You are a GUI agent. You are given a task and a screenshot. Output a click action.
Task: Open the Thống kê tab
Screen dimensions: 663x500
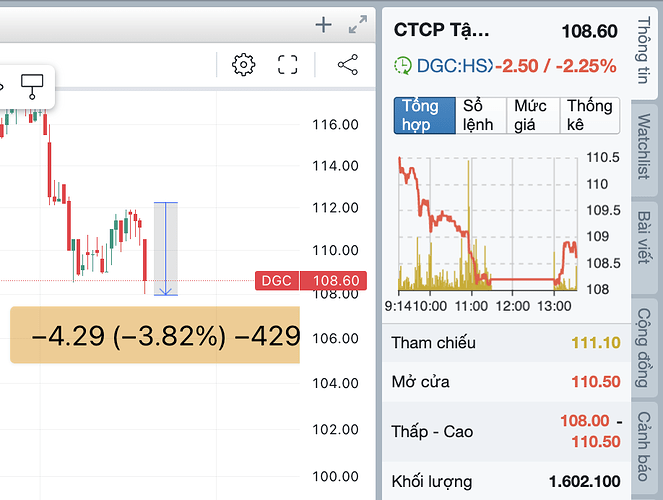point(590,115)
